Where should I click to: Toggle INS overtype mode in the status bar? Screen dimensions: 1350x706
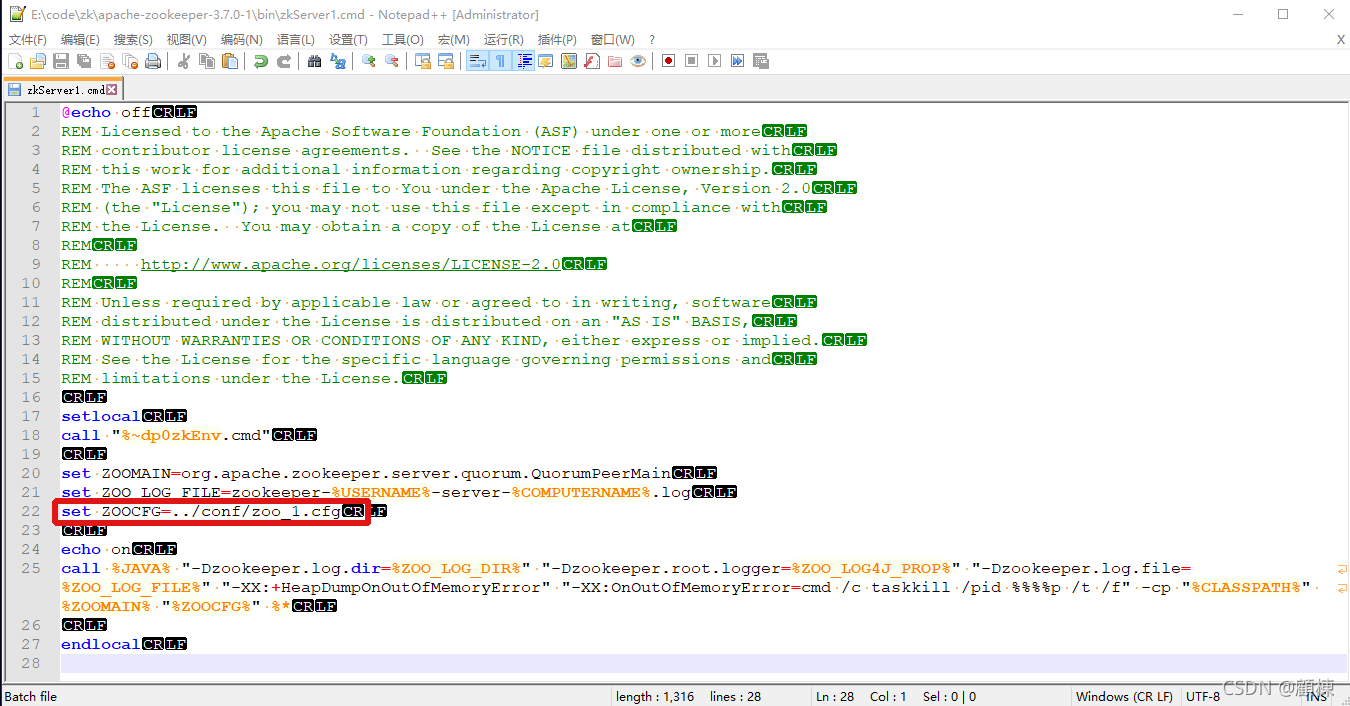point(1316,696)
